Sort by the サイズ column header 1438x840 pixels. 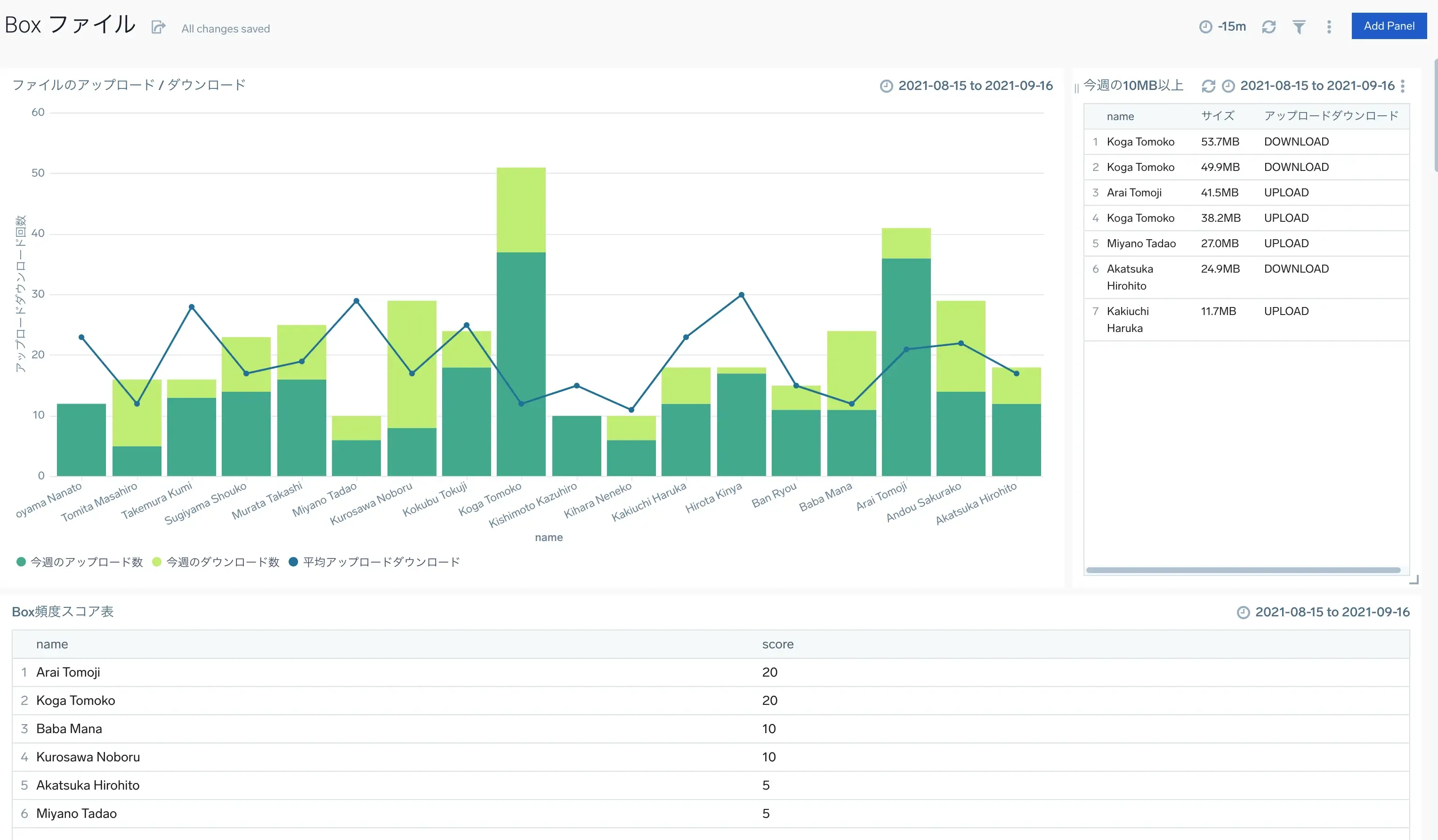(x=1217, y=116)
